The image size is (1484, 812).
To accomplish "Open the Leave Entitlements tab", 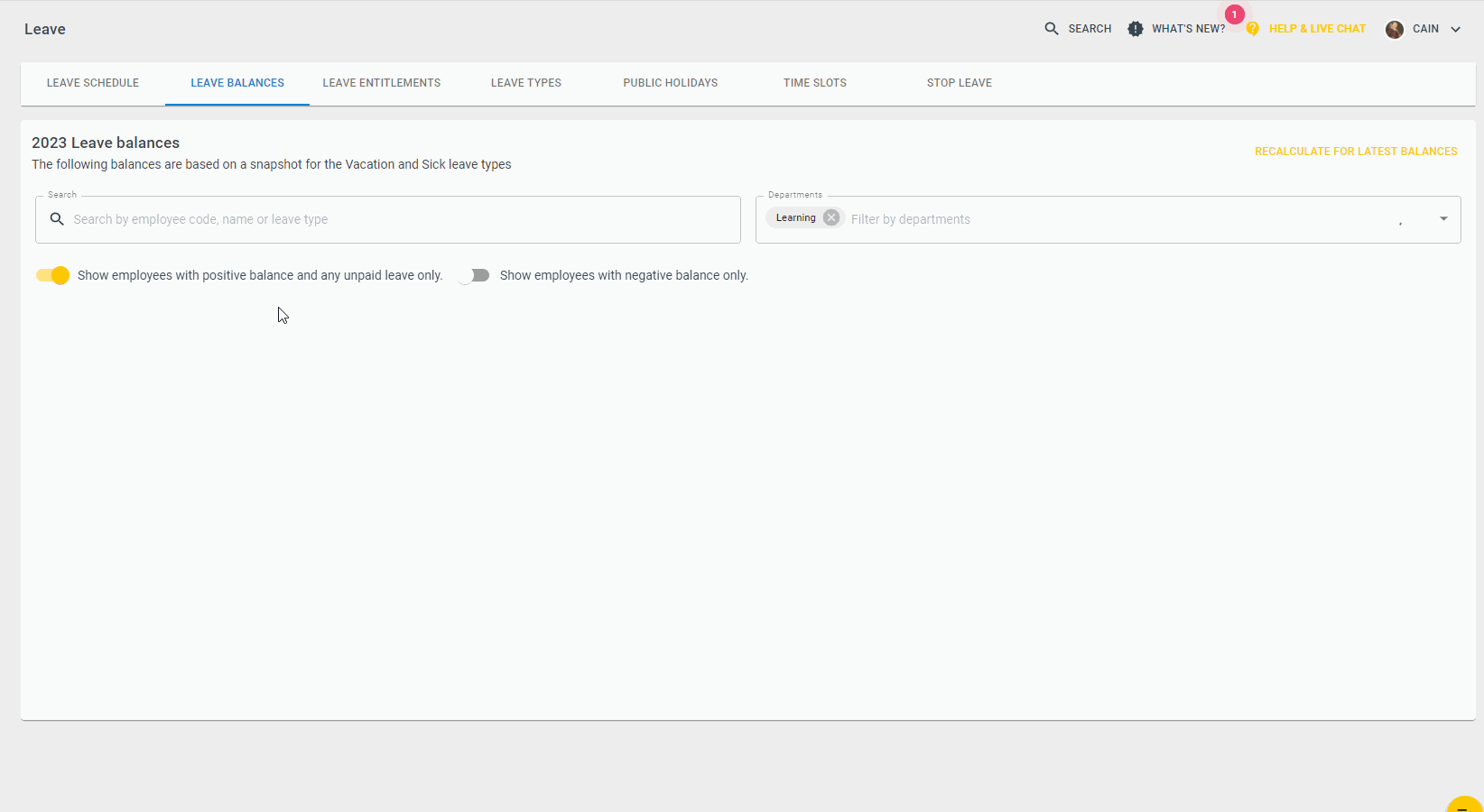I will click(x=382, y=83).
